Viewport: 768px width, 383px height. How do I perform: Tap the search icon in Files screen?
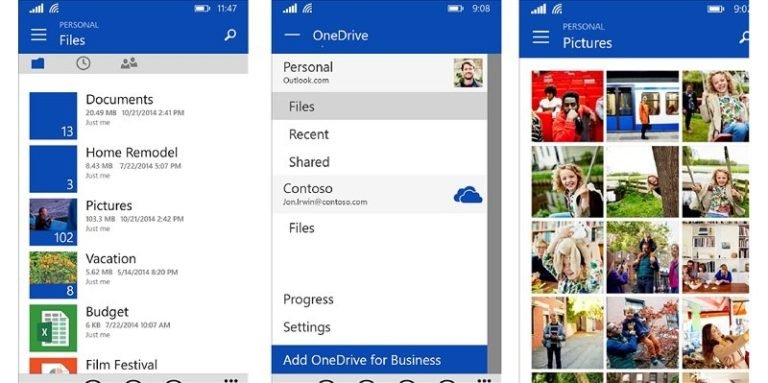[x=230, y=35]
